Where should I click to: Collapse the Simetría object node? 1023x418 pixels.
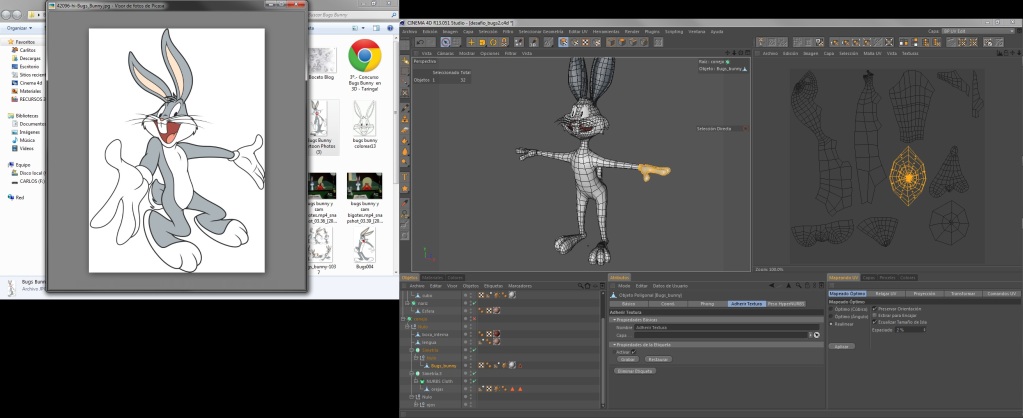tap(412, 350)
